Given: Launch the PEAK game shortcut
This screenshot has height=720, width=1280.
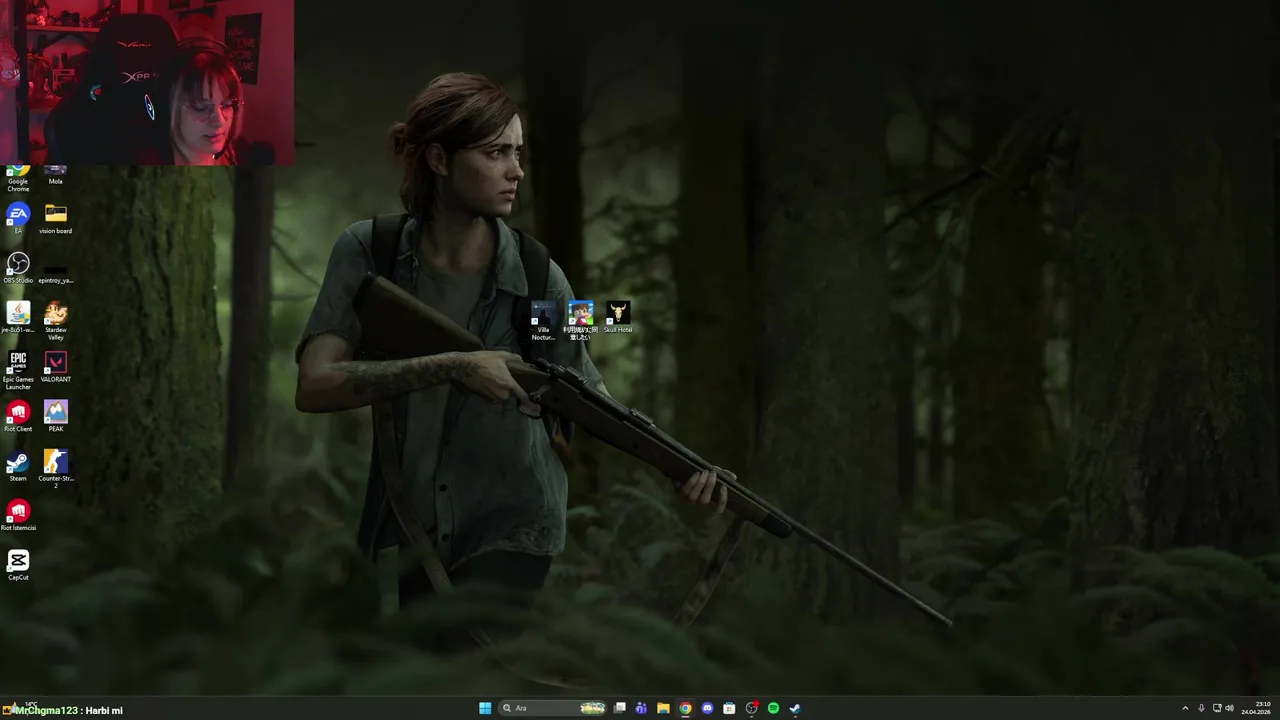Looking at the screenshot, I should 56,416.
